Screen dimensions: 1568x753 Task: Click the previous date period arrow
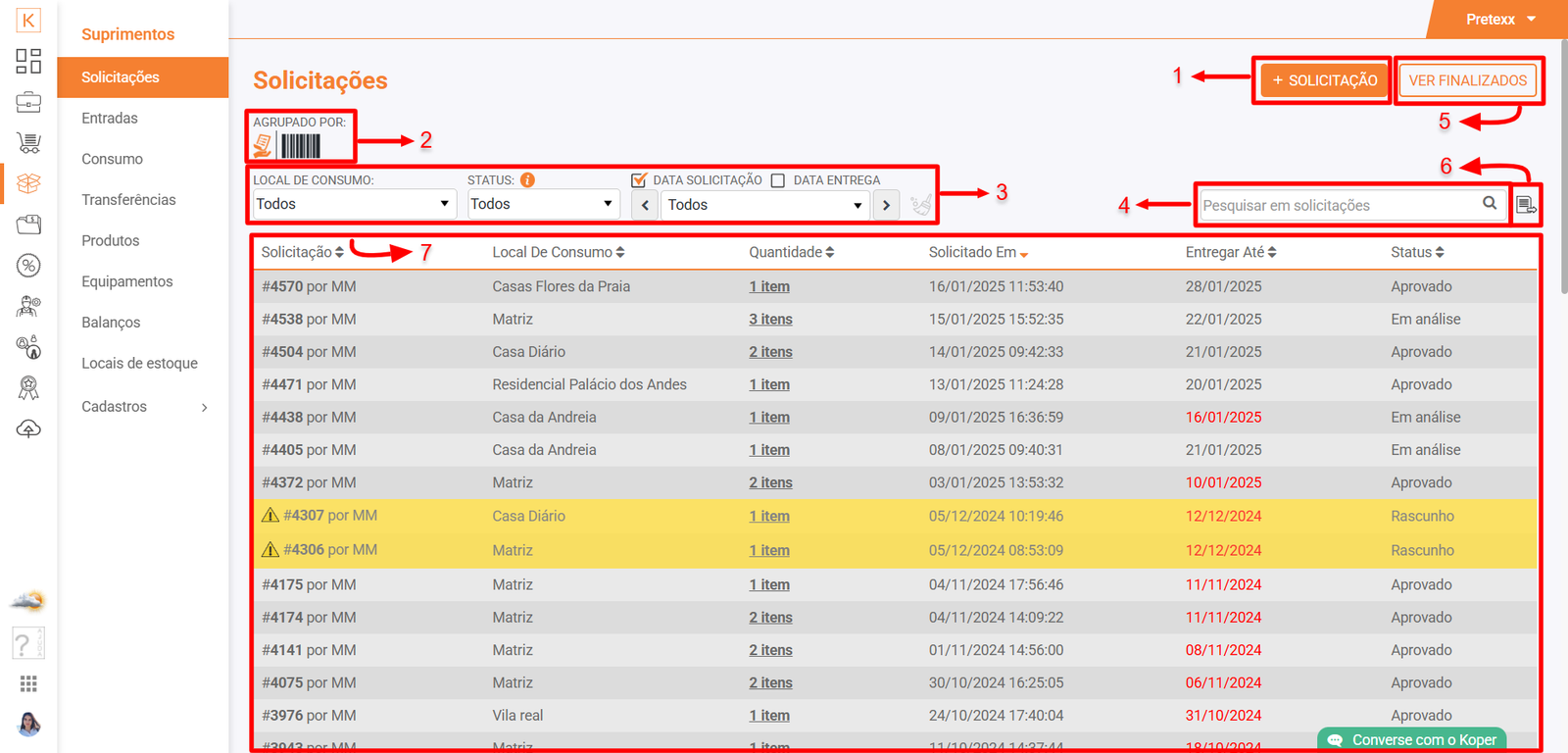(x=645, y=205)
